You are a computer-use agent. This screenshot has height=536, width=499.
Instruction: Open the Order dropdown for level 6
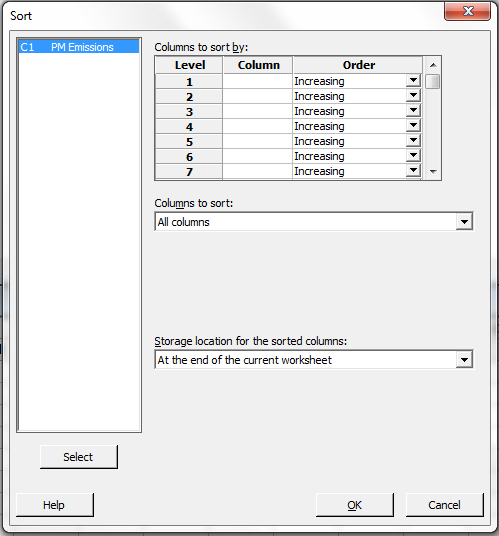[413, 156]
